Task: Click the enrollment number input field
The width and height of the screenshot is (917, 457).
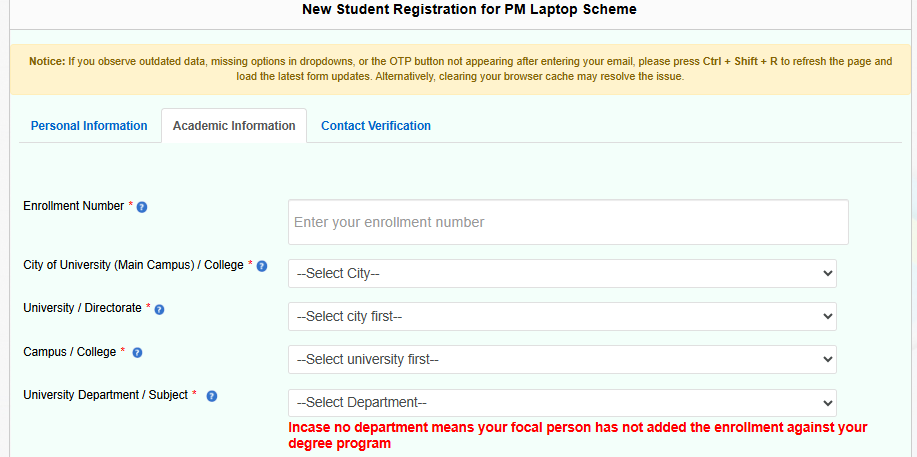Action: point(568,222)
